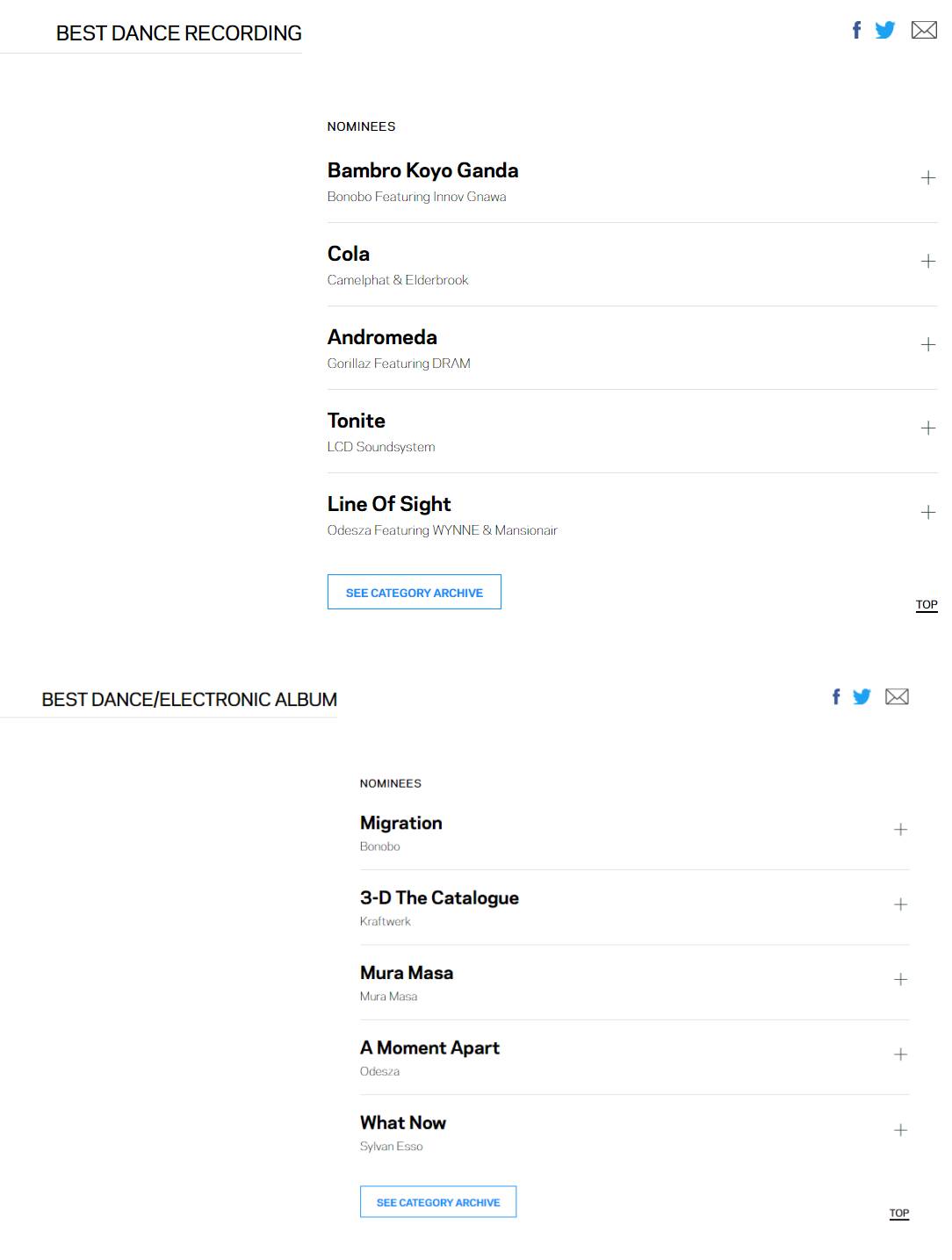
Task: Tweet the Best Dance/Electronic Album category
Action: pos(862,696)
